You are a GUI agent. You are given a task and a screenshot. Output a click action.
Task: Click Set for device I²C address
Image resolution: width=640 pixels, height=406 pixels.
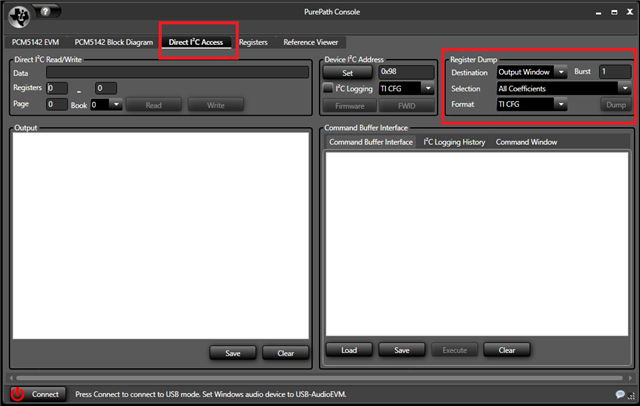coord(347,73)
